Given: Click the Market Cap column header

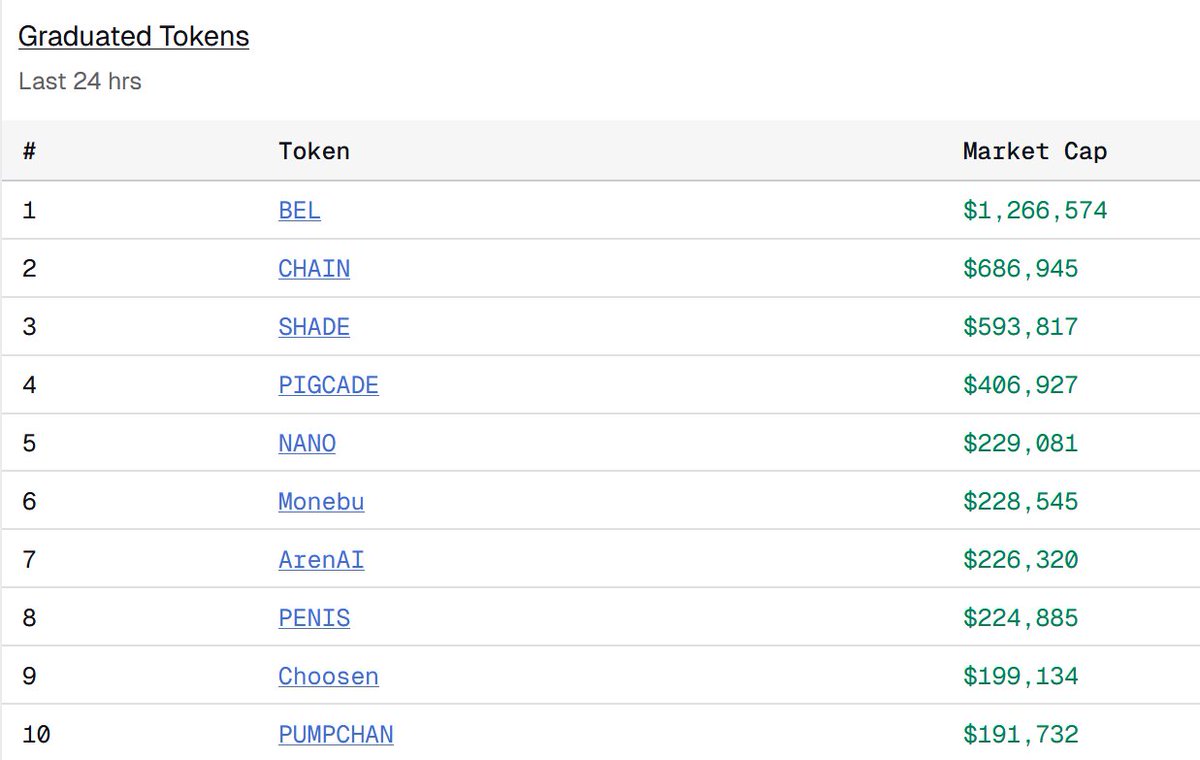Looking at the screenshot, I should click(1034, 151).
